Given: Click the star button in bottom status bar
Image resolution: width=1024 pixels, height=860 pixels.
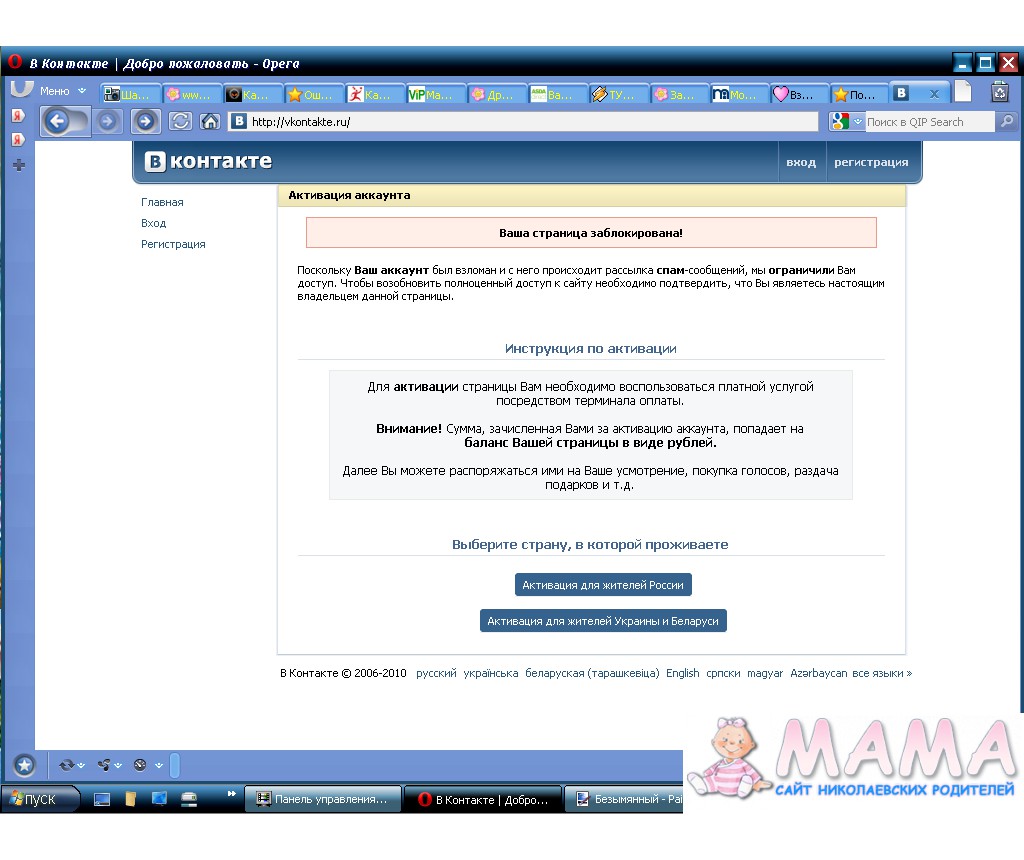Looking at the screenshot, I should [x=24, y=765].
